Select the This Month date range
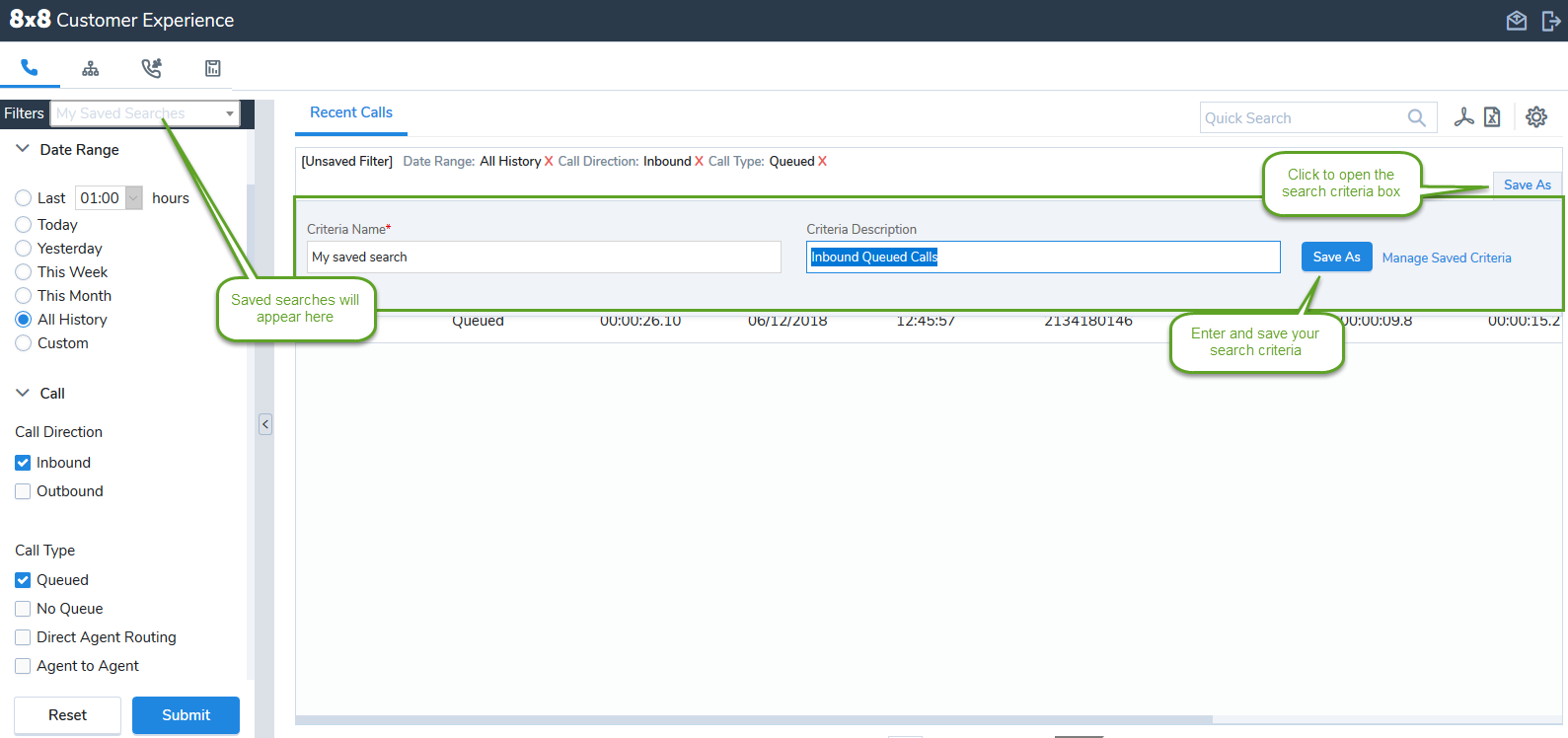 (x=24, y=296)
